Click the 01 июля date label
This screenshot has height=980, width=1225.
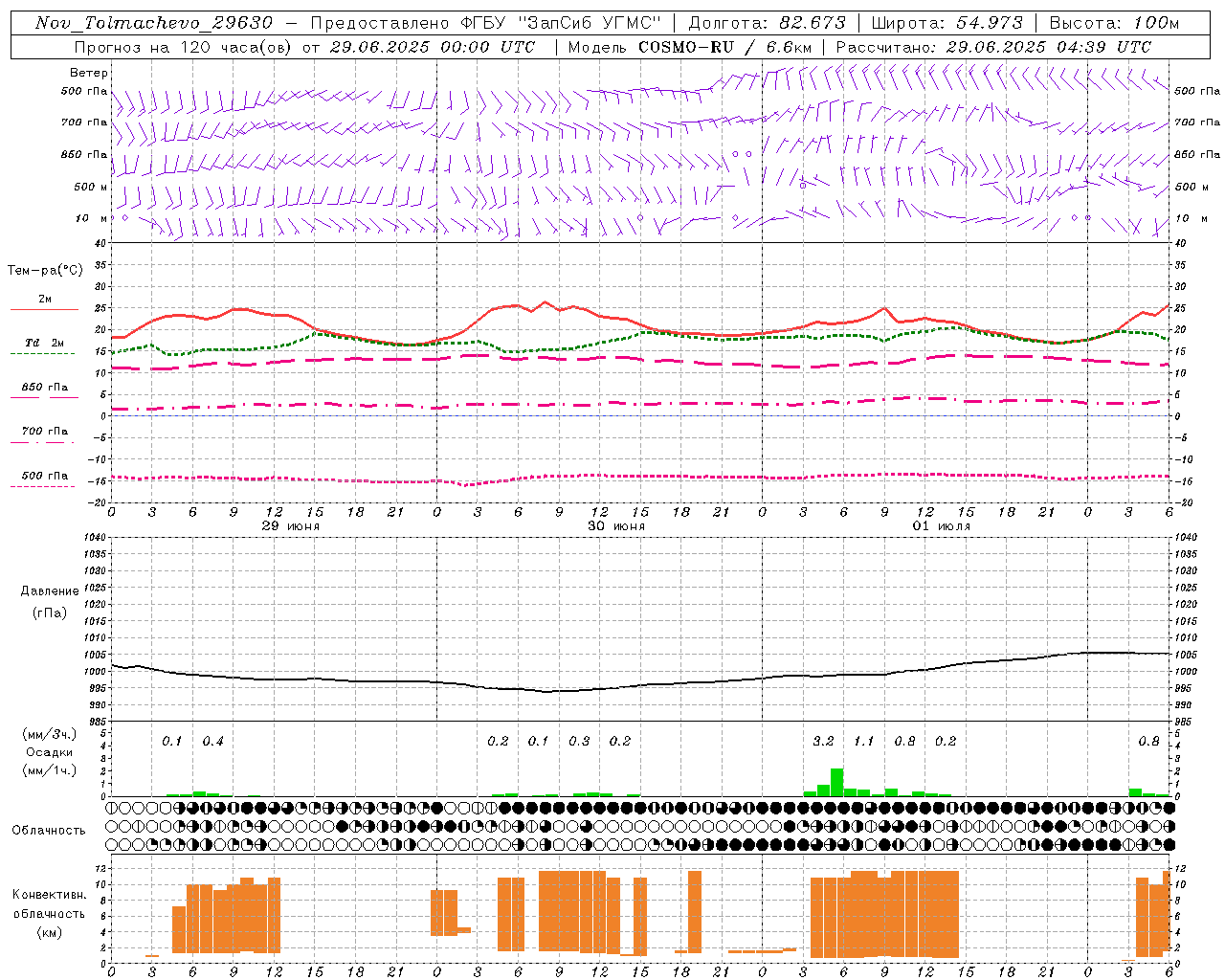pyautogui.click(x=941, y=526)
